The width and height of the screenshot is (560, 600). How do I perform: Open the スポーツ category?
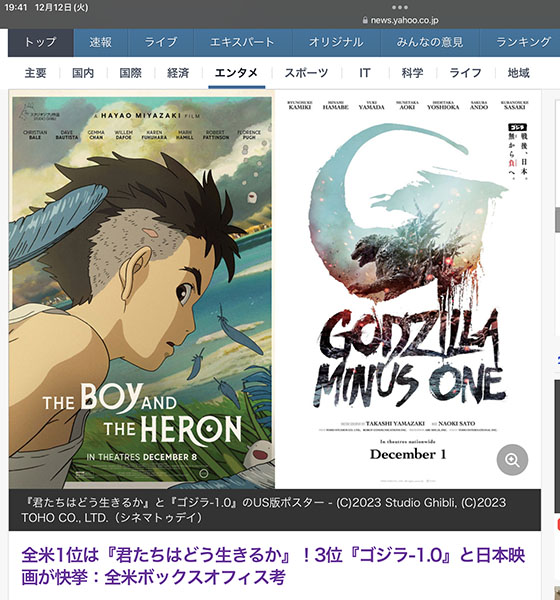pos(306,73)
